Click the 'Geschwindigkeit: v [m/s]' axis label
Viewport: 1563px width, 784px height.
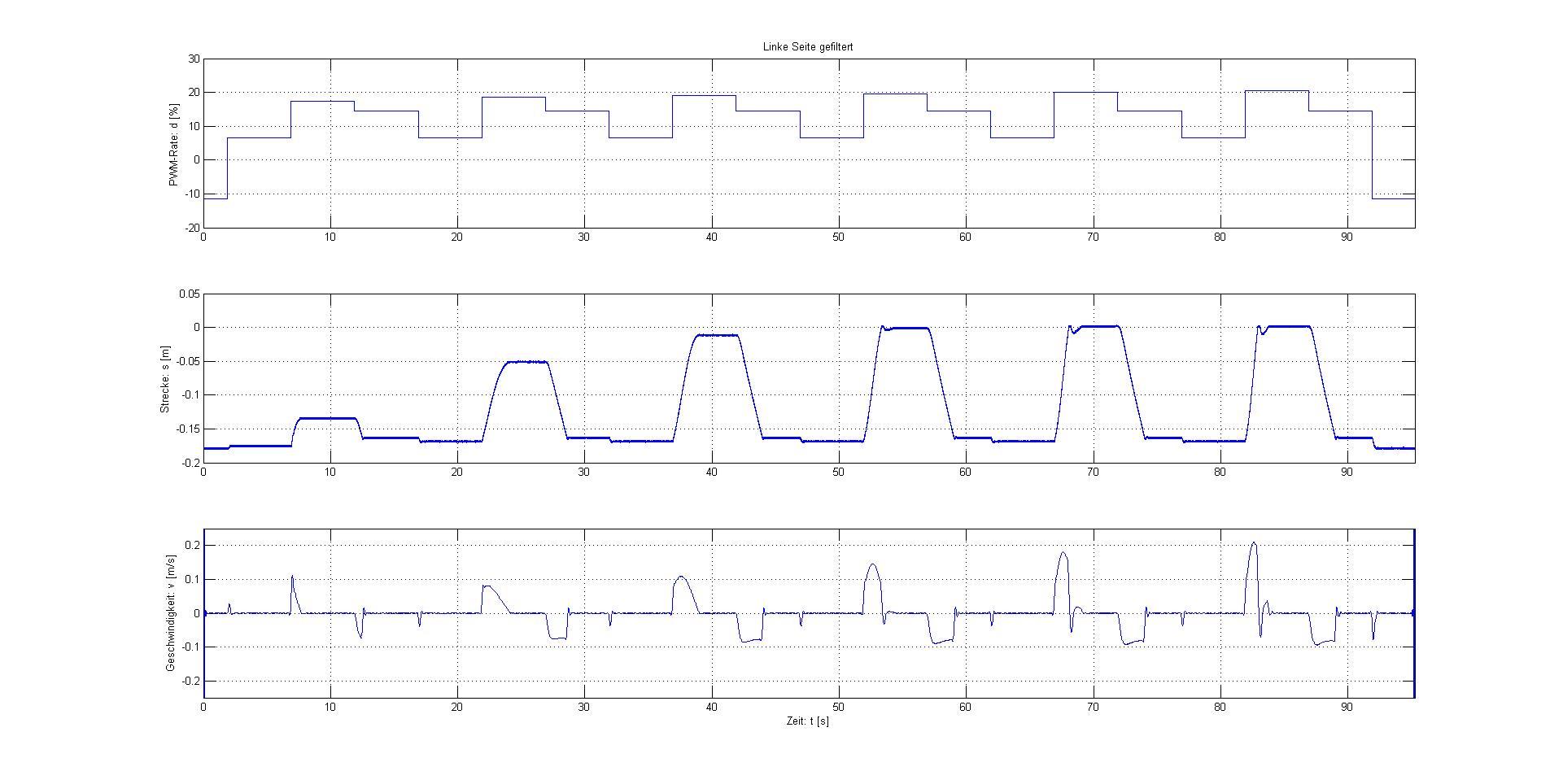171,613
